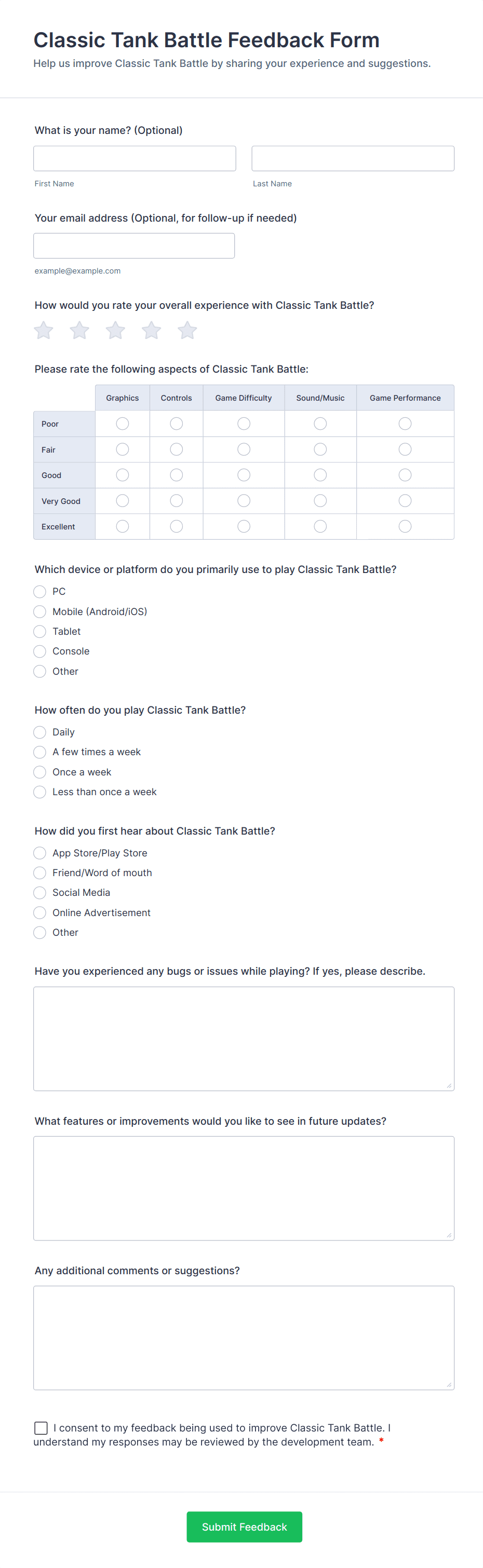Click the first rating star
Image resolution: width=483 pixels, height=1568 pixels.
(43, 331)
